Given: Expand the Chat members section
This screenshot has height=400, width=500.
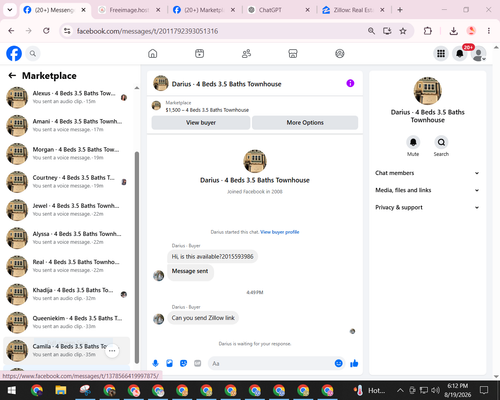Looking at the screenshot, I should 427,173.
